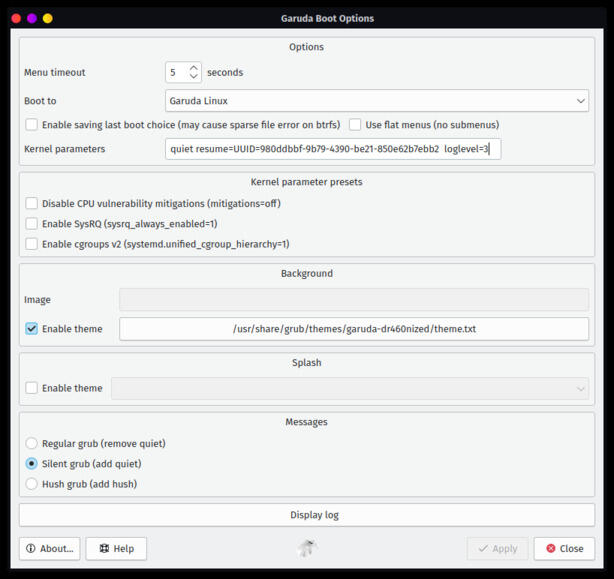Click the grub theme path button
This screenshot has width=614, height=579.
[x=354, y=329]
